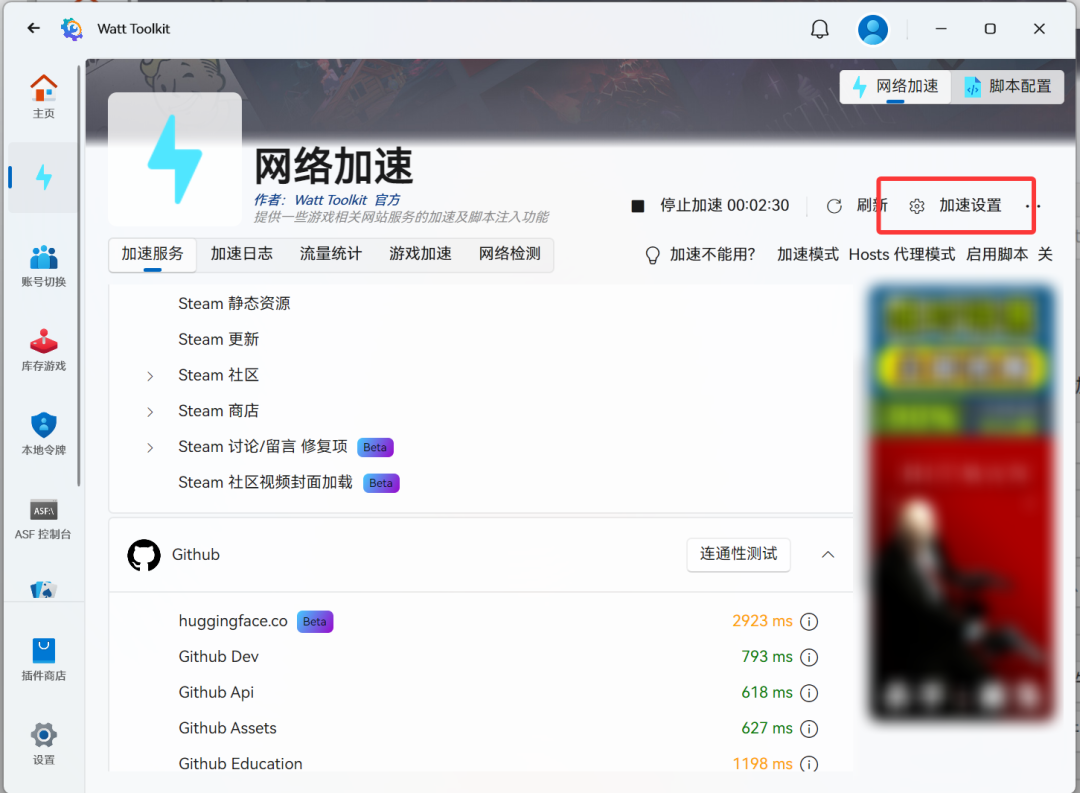
Task: Click the Beta badge beside huggingface.co
Action: tap(315, 621)
